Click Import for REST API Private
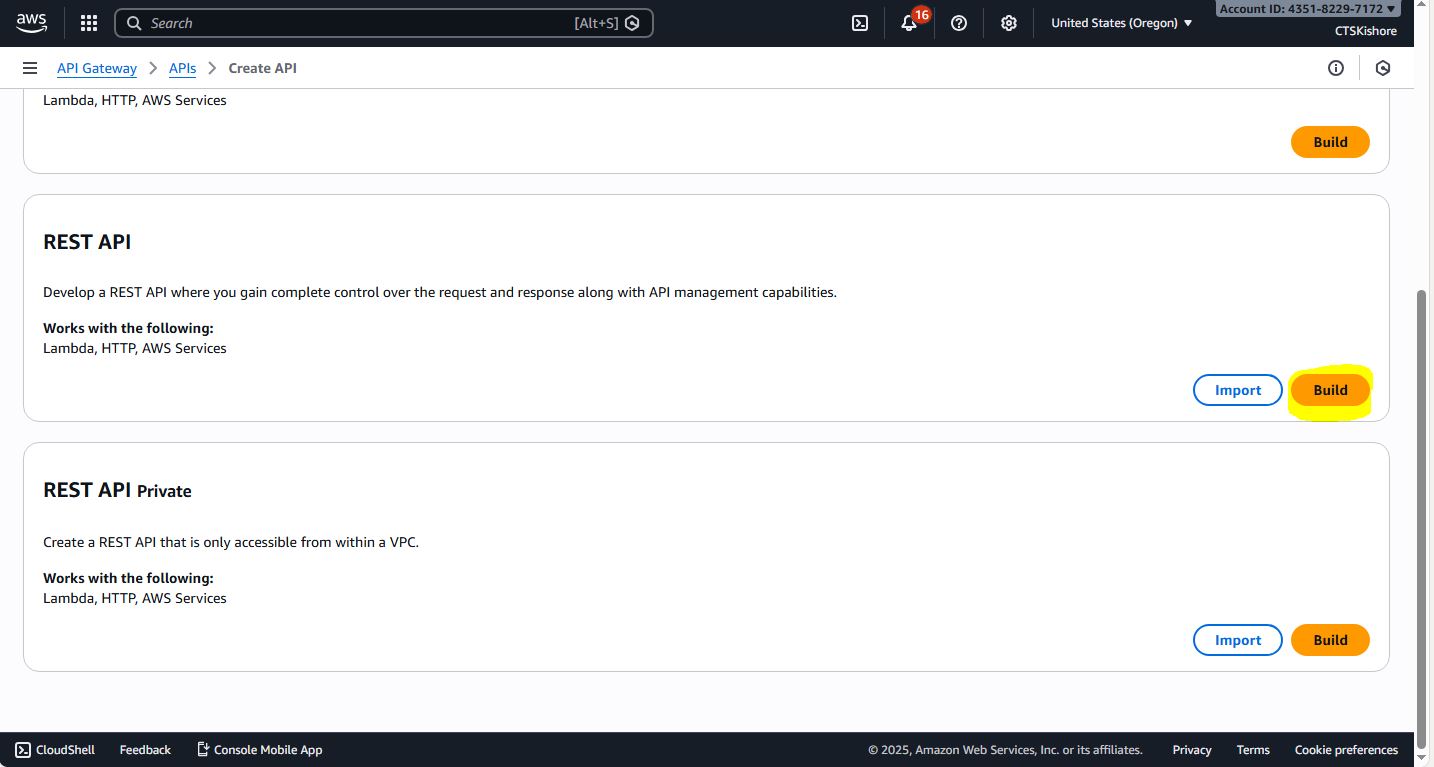Screen dimensions: 1434x767 [1237, 640]
